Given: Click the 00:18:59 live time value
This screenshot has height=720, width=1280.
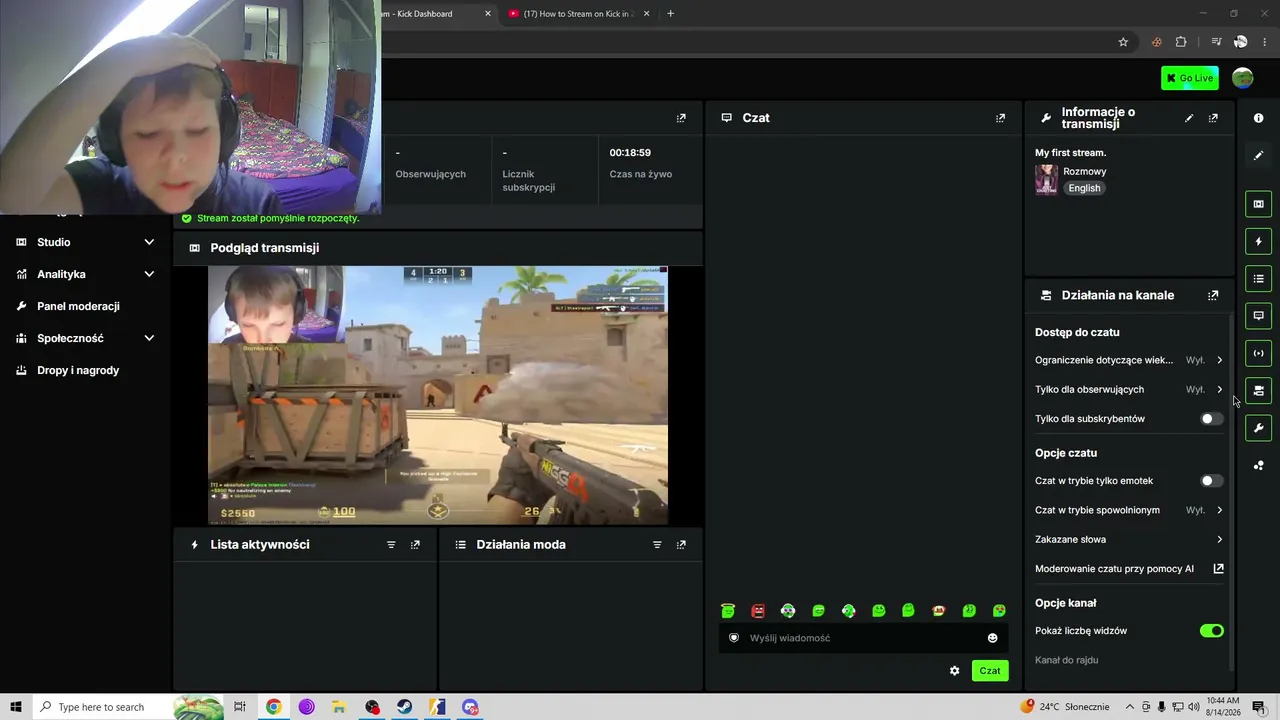Looking at the screenshot, I should tap(630, 153).
